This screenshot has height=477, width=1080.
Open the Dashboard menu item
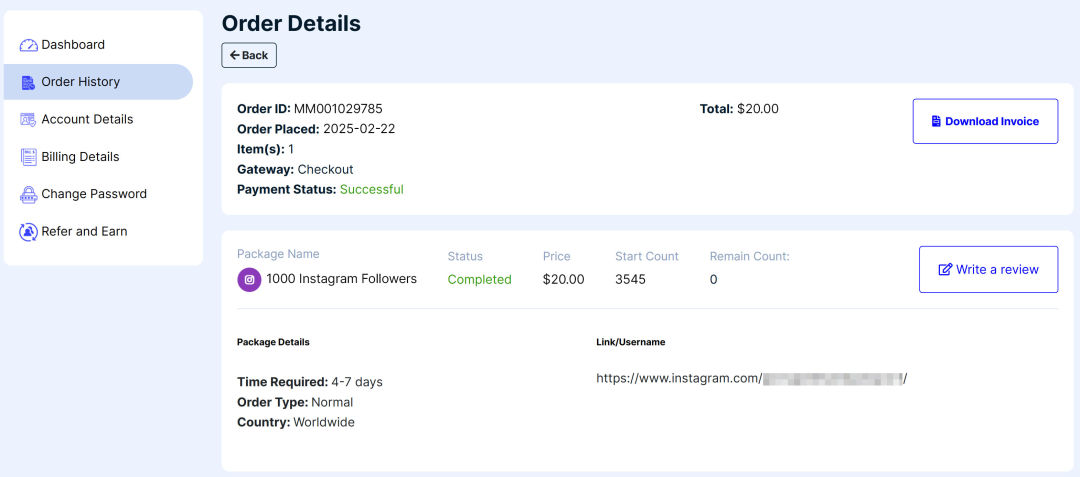click(73, 45)
